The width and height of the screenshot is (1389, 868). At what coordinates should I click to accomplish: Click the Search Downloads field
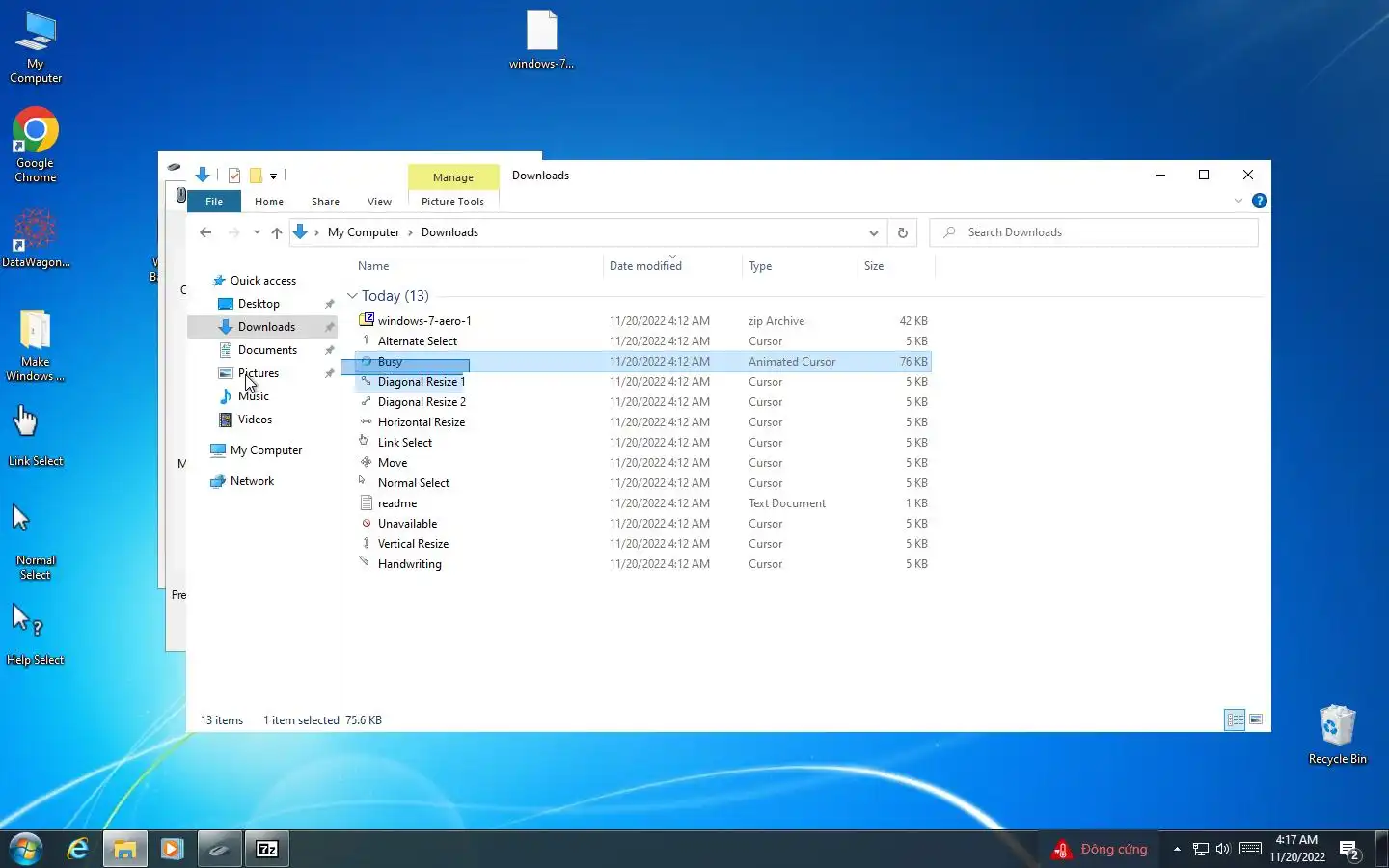(1094, 232)
